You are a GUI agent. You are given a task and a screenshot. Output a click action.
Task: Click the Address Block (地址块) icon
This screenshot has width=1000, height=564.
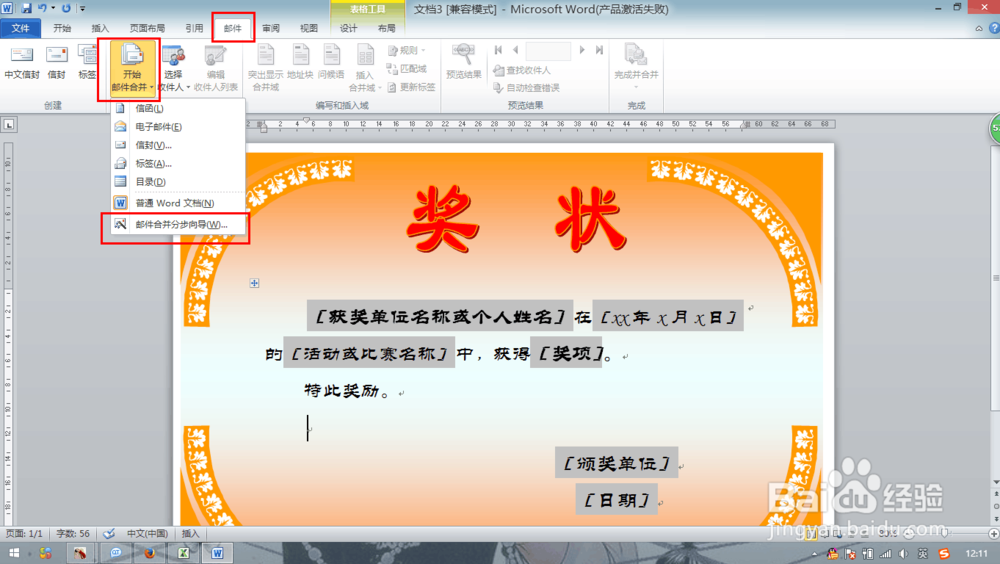coord(300,62)
